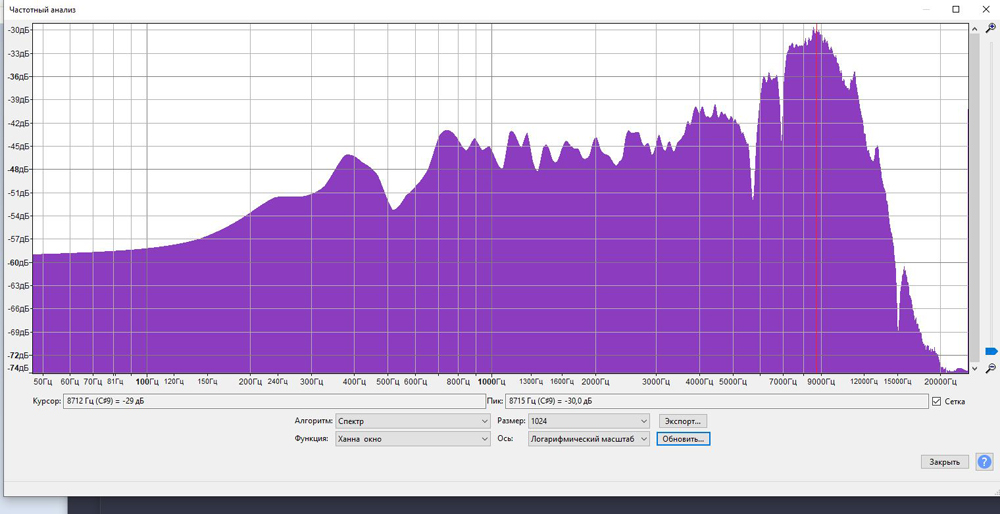
Task: Click the "20000Гц" frequency label
Action: pyautogui.click(x=941, y=382)
